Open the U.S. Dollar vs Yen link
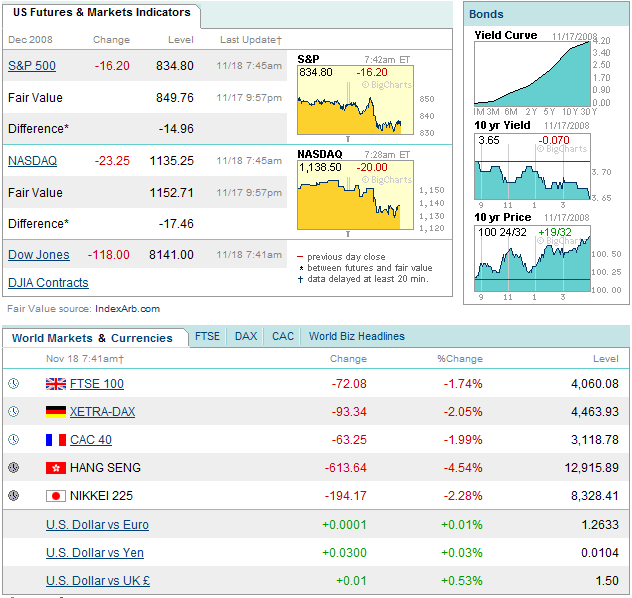Screen dimensions: 632x598 pos(95,553)
